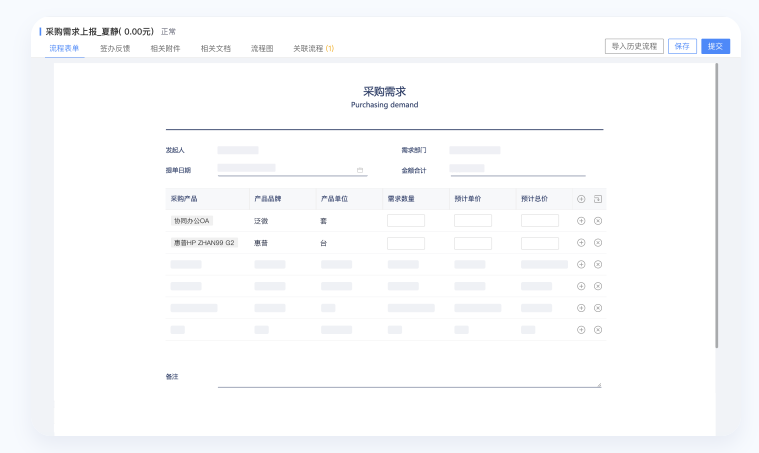This screenshot has width=759, height=453.
Task: Click 预计单价 field for 惠普HP ZHAN99 G2
Action: point(472,243)
